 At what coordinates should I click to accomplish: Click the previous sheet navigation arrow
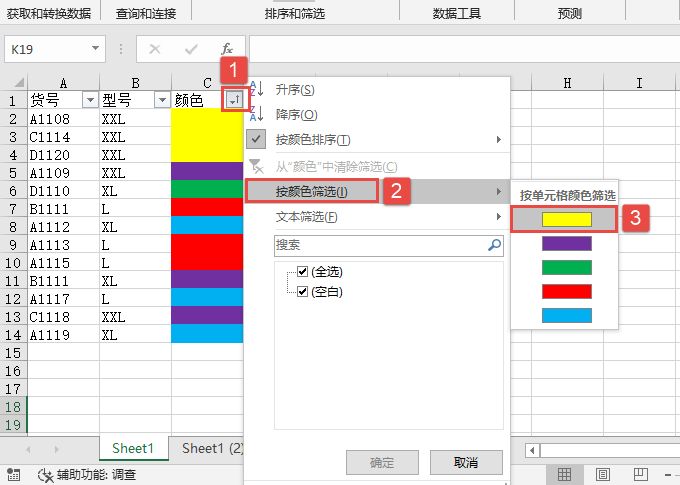coord(28,449)
